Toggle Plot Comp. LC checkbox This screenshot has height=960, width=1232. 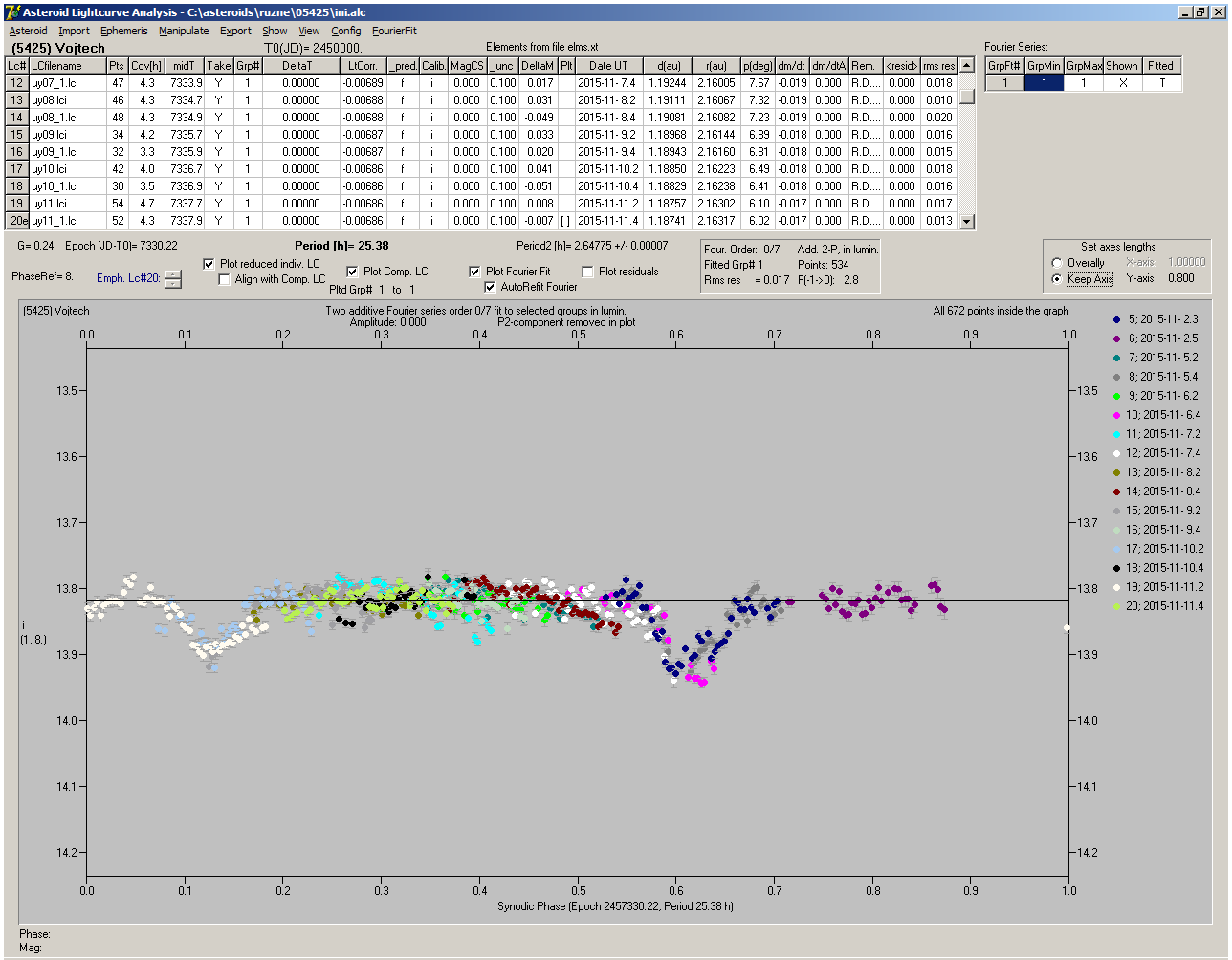[352, 272]
